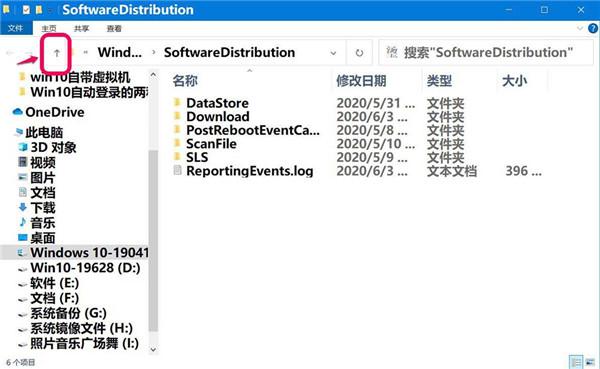The width and height of the screenshot is (600, 369).
Task: Sort by the 类型 column header
Action: [x=439, y=81]
